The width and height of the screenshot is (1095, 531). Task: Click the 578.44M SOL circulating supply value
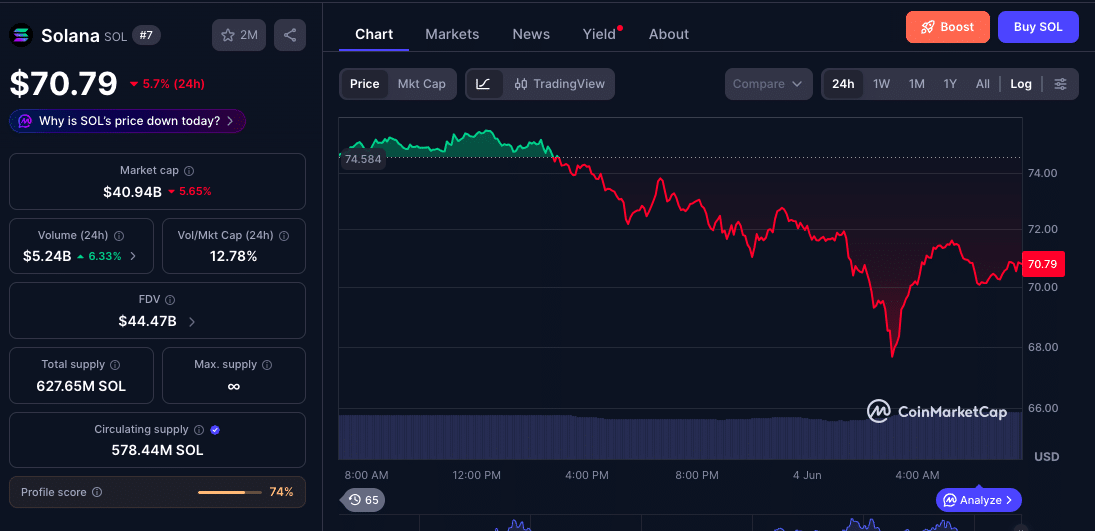157,451
